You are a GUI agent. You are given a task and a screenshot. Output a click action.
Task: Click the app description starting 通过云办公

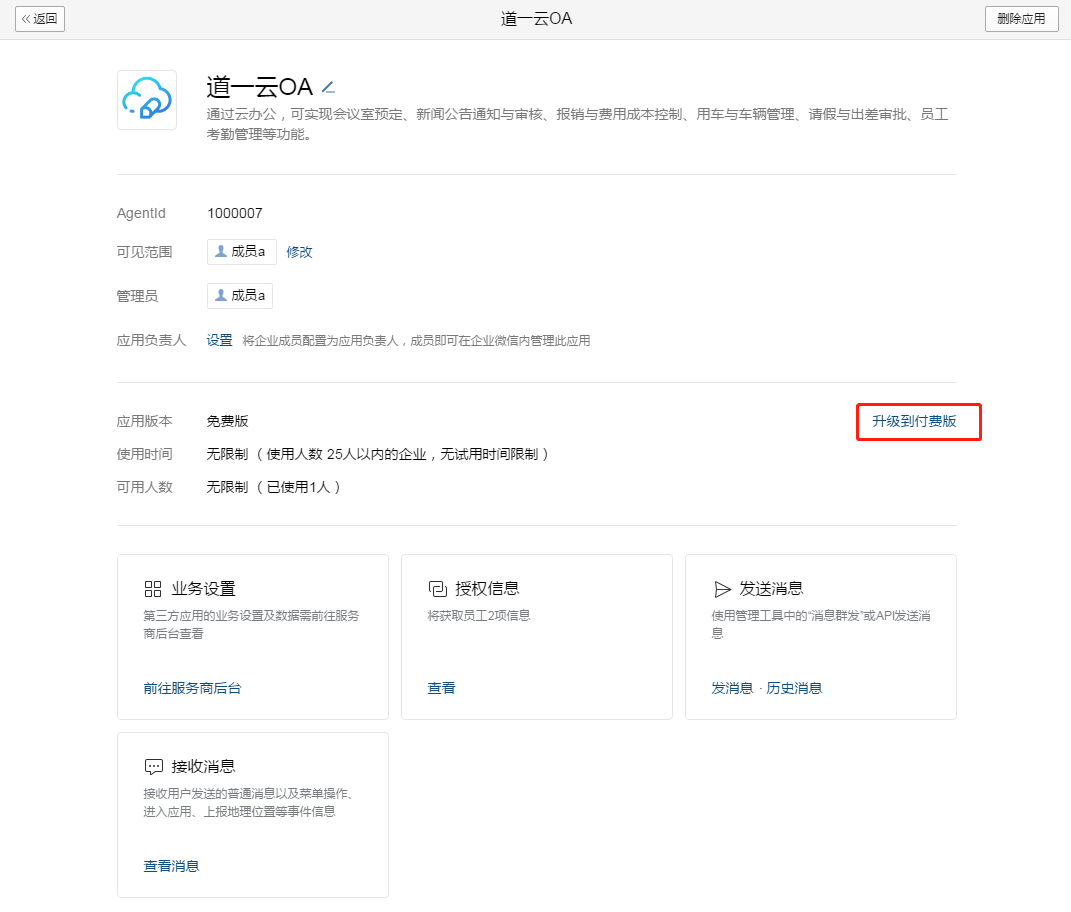click(x=577, y=124)
